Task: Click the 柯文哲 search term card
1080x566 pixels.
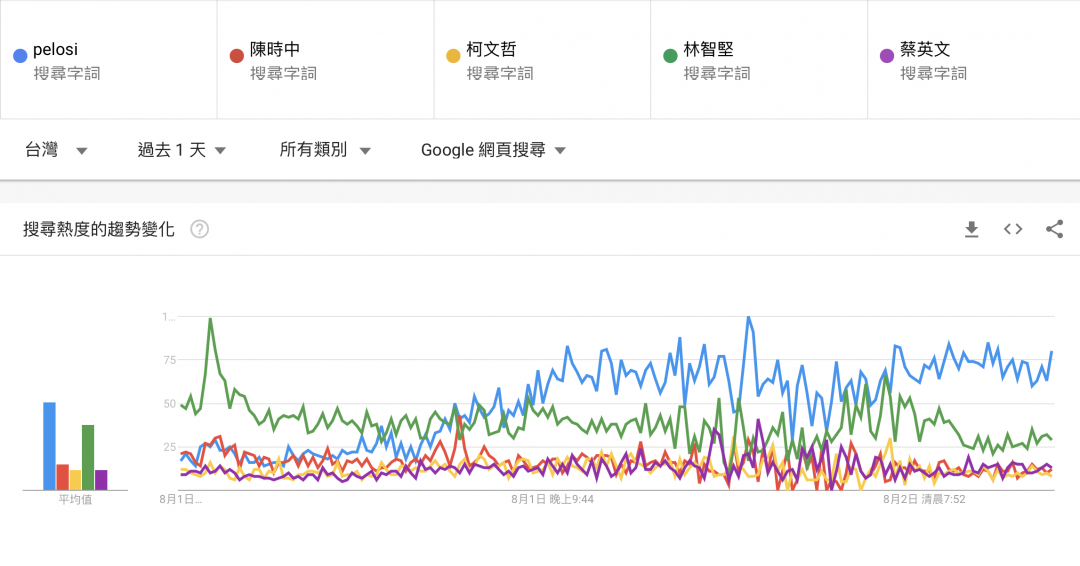Action: (542, 60)
